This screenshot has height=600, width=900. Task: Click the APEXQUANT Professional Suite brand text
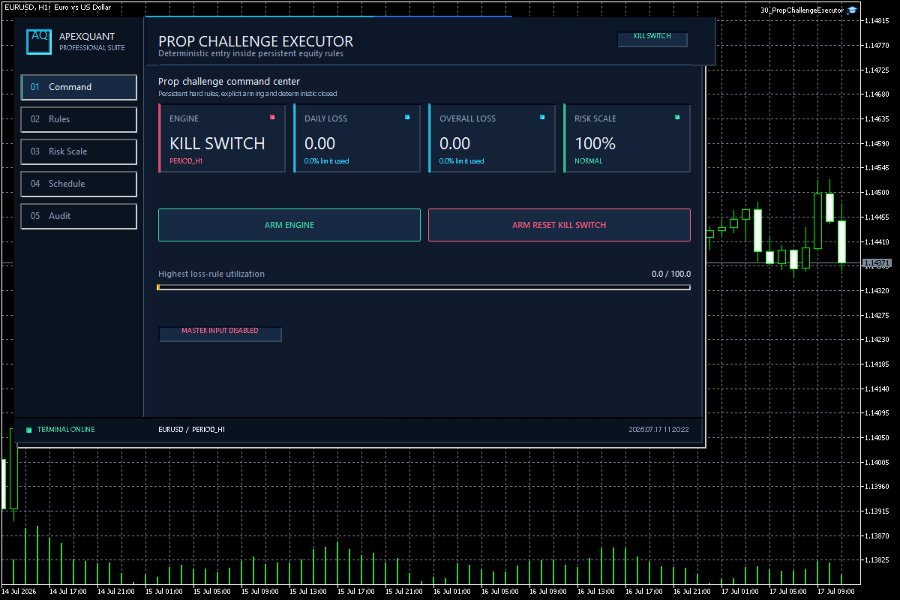(x=92, y=41)
